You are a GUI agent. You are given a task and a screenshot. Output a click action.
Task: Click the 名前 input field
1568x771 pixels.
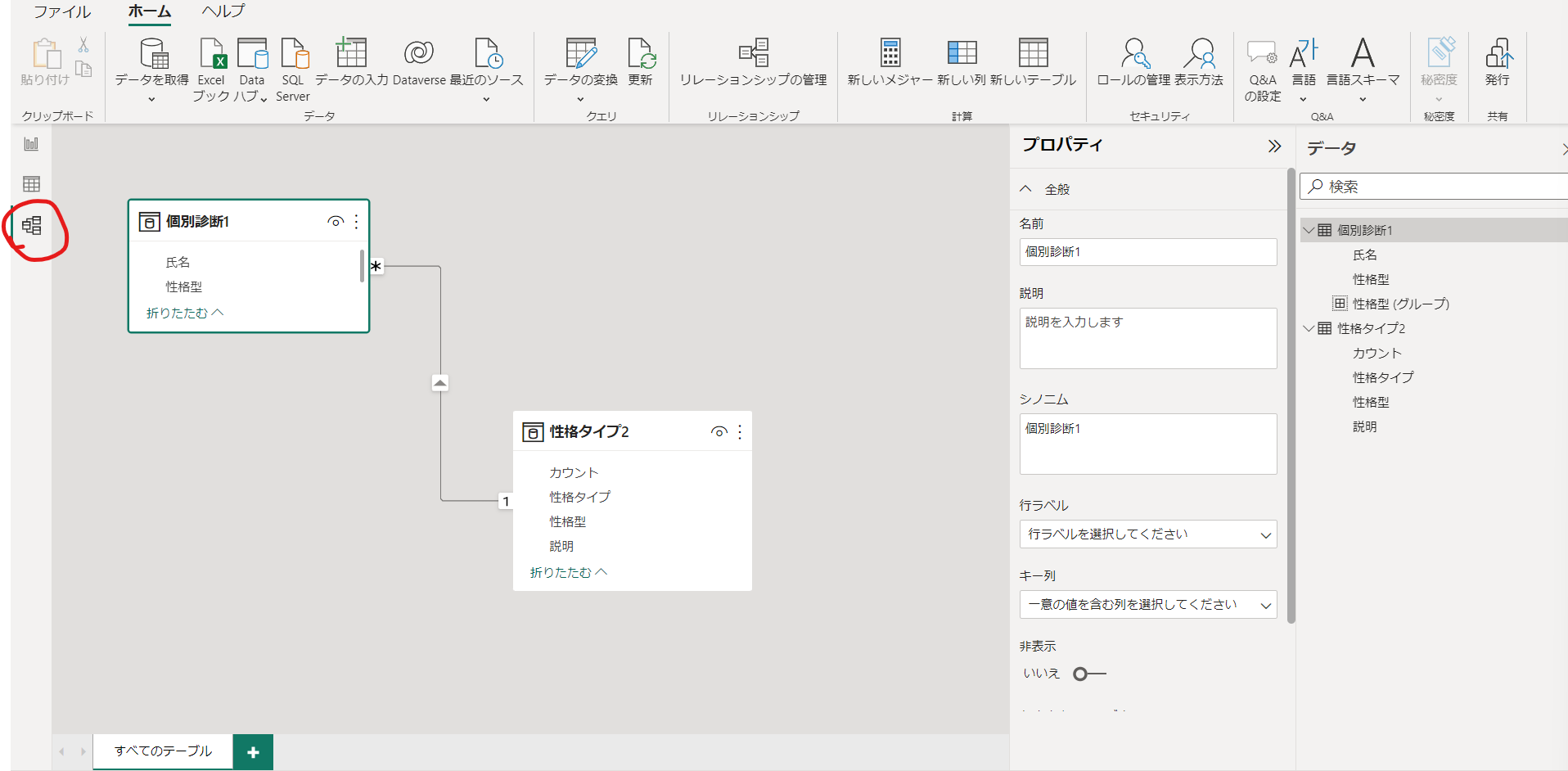click(x=1148, y=252)
